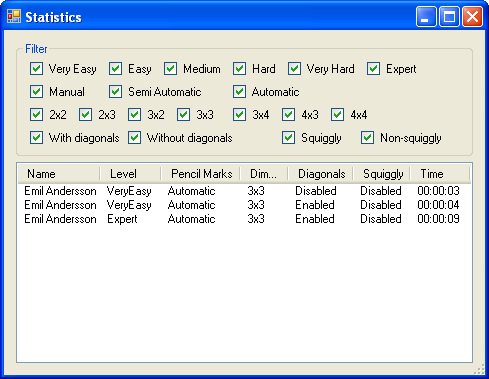489x379 pixels.
Task: Uncheck the 3x3 dimension checkbox
Action: pos(184,115)
